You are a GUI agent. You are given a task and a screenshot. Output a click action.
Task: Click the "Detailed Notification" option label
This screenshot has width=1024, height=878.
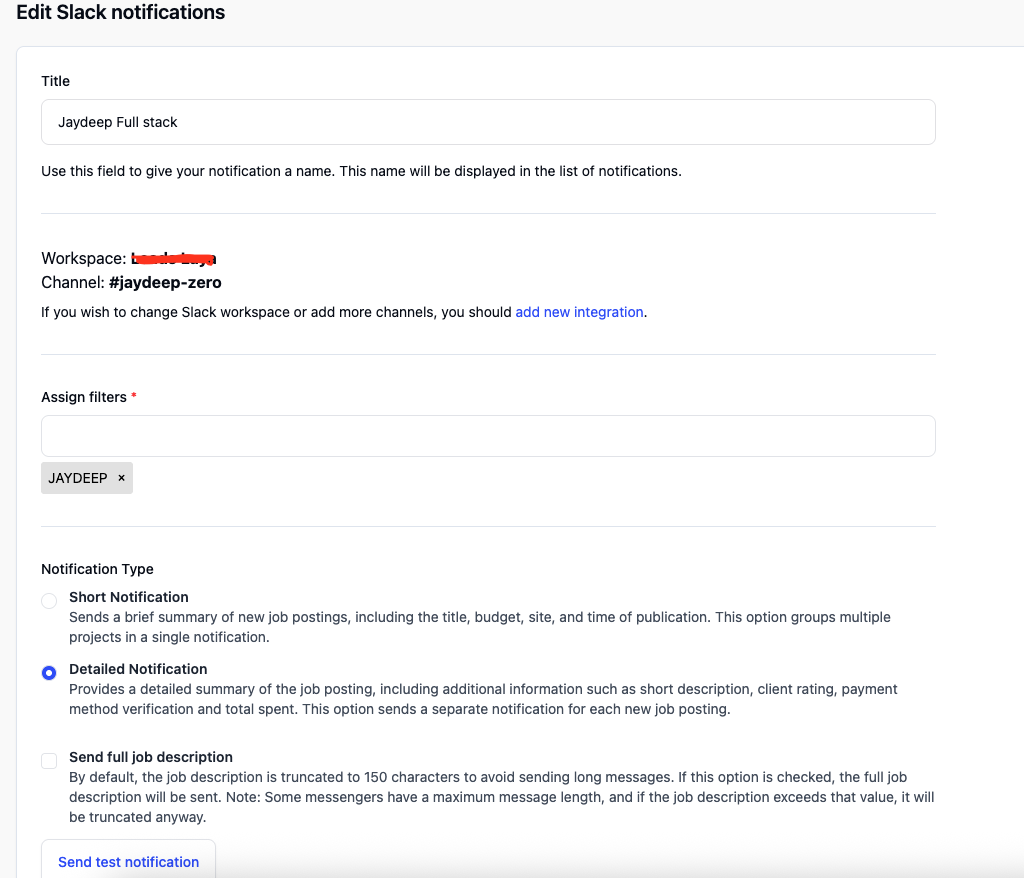[x=138, y=669]
